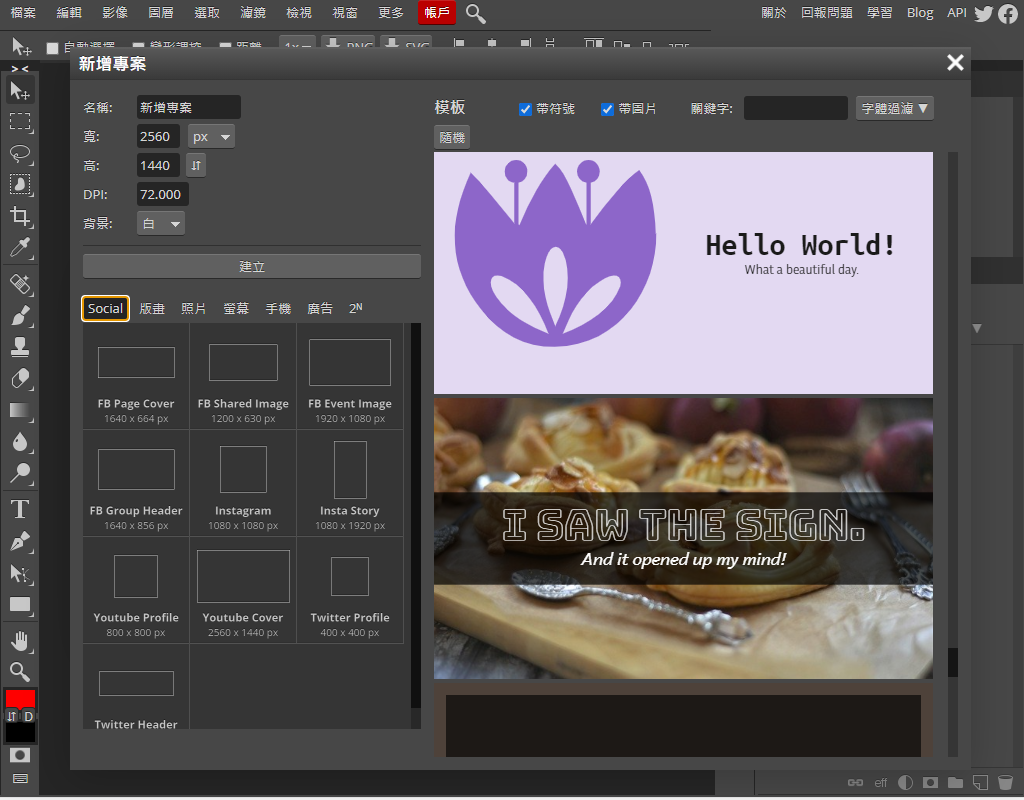The width and height of the screenshot is (1024, 800).
Task: Reset colors to default with D button
Action: [29, 716]
